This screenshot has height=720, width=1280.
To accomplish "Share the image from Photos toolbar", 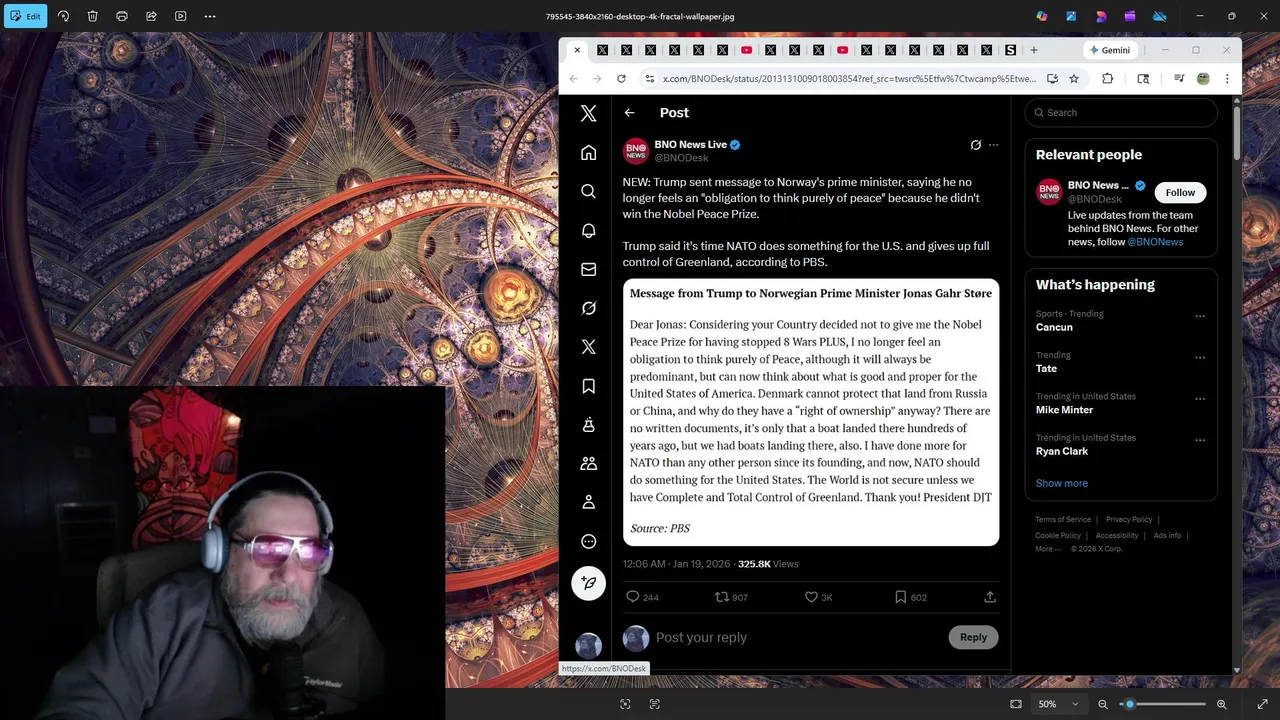I will pyautogui.click(x=151, y=16).
